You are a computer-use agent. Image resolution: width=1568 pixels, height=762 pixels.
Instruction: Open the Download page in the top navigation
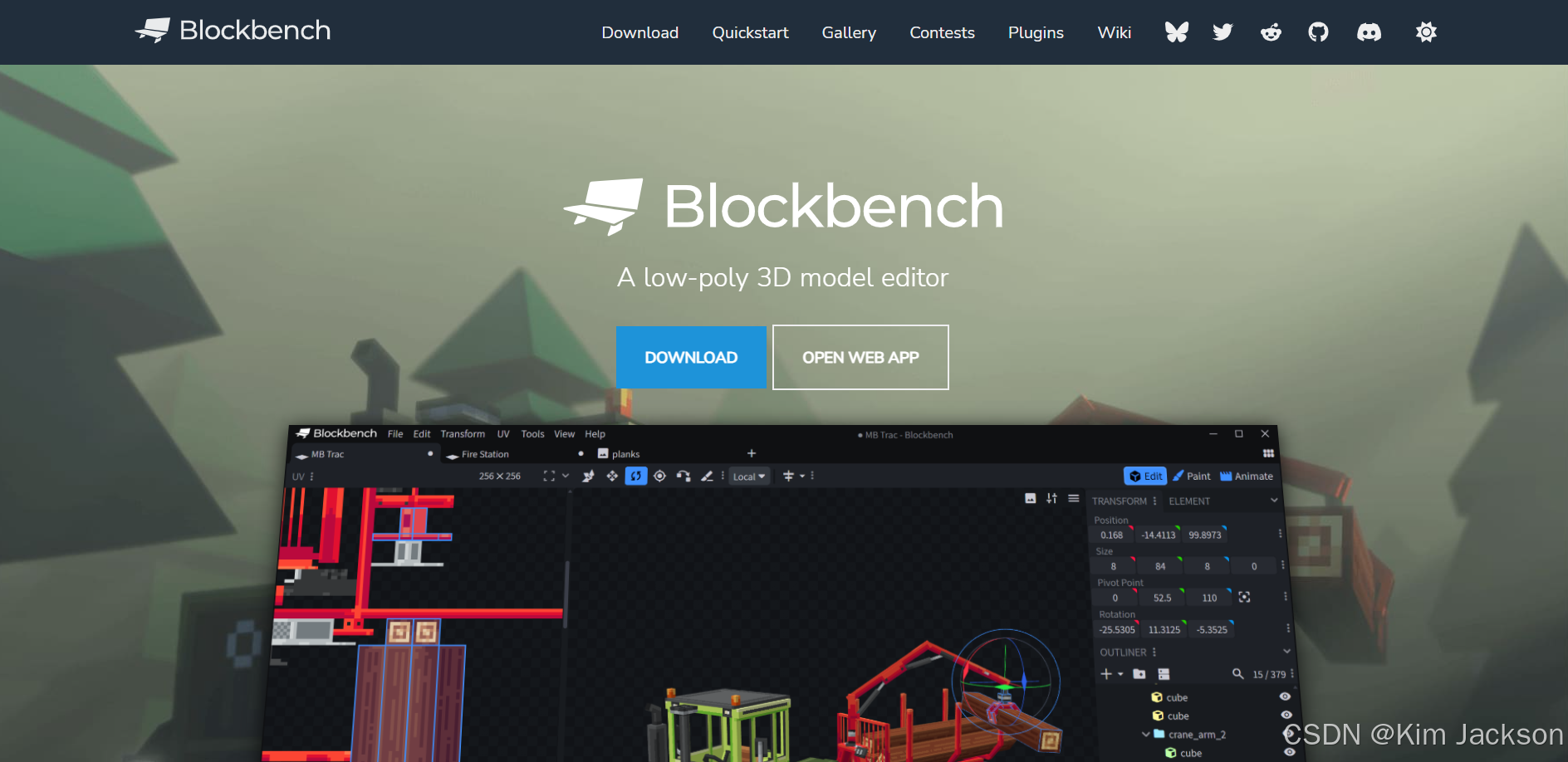point(640,32)
